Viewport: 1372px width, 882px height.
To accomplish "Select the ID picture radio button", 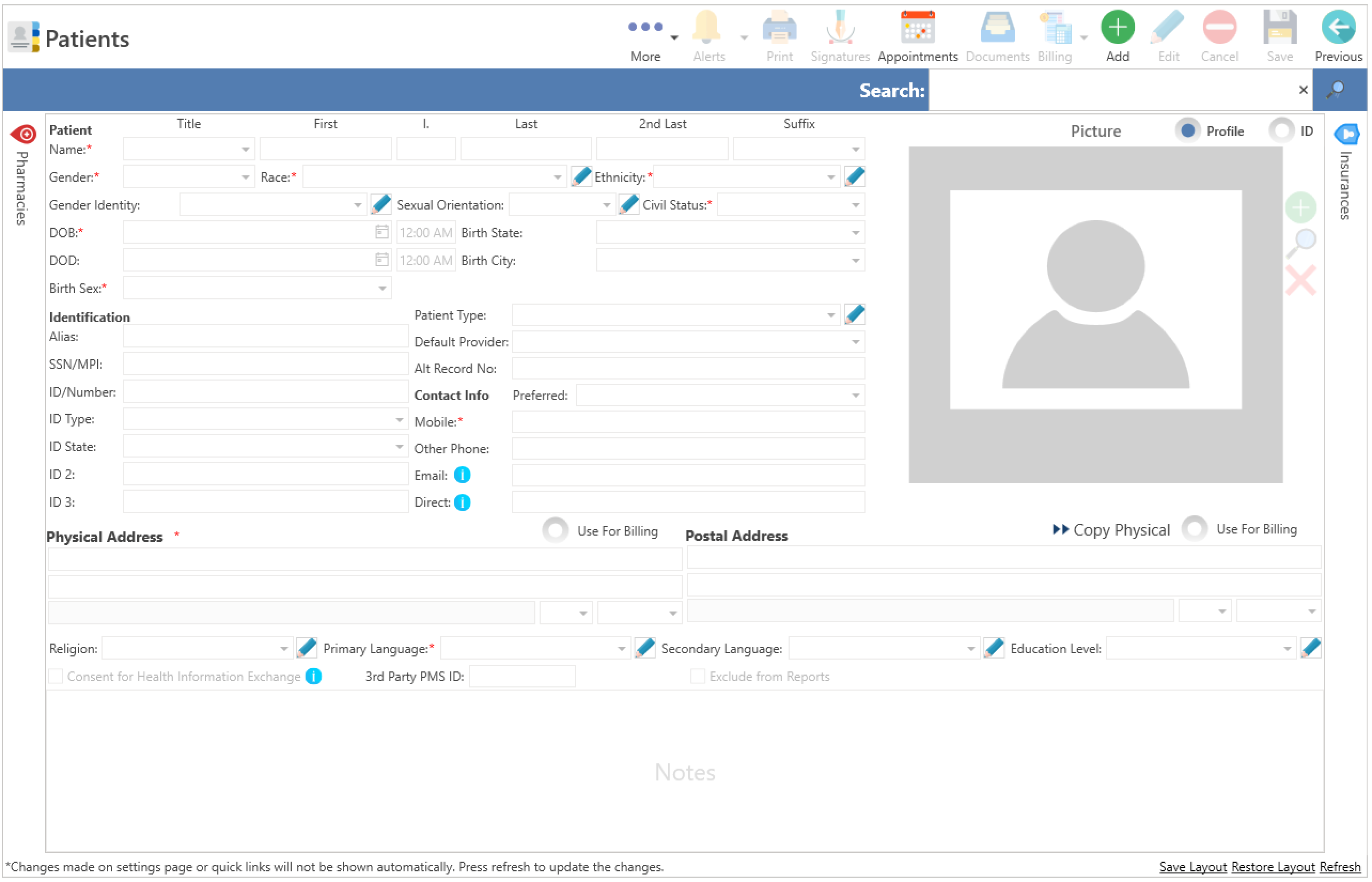I will click(x=1281, y=131).
